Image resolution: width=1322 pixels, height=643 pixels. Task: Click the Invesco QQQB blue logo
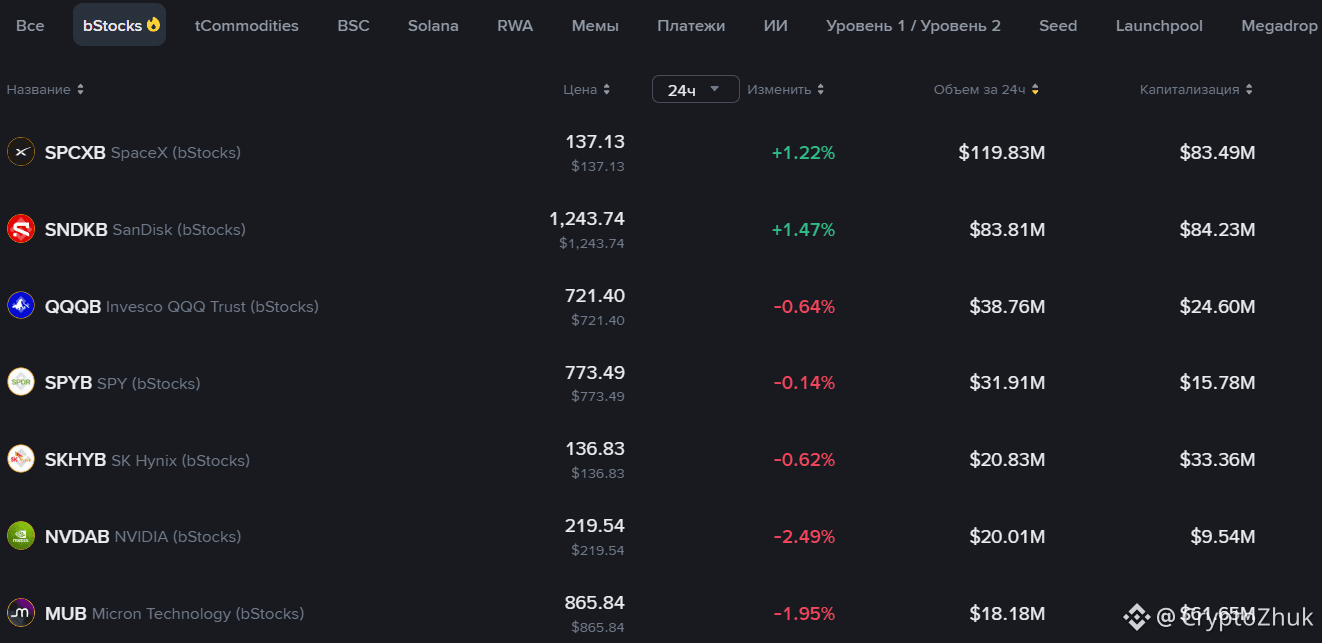point(21,306)
